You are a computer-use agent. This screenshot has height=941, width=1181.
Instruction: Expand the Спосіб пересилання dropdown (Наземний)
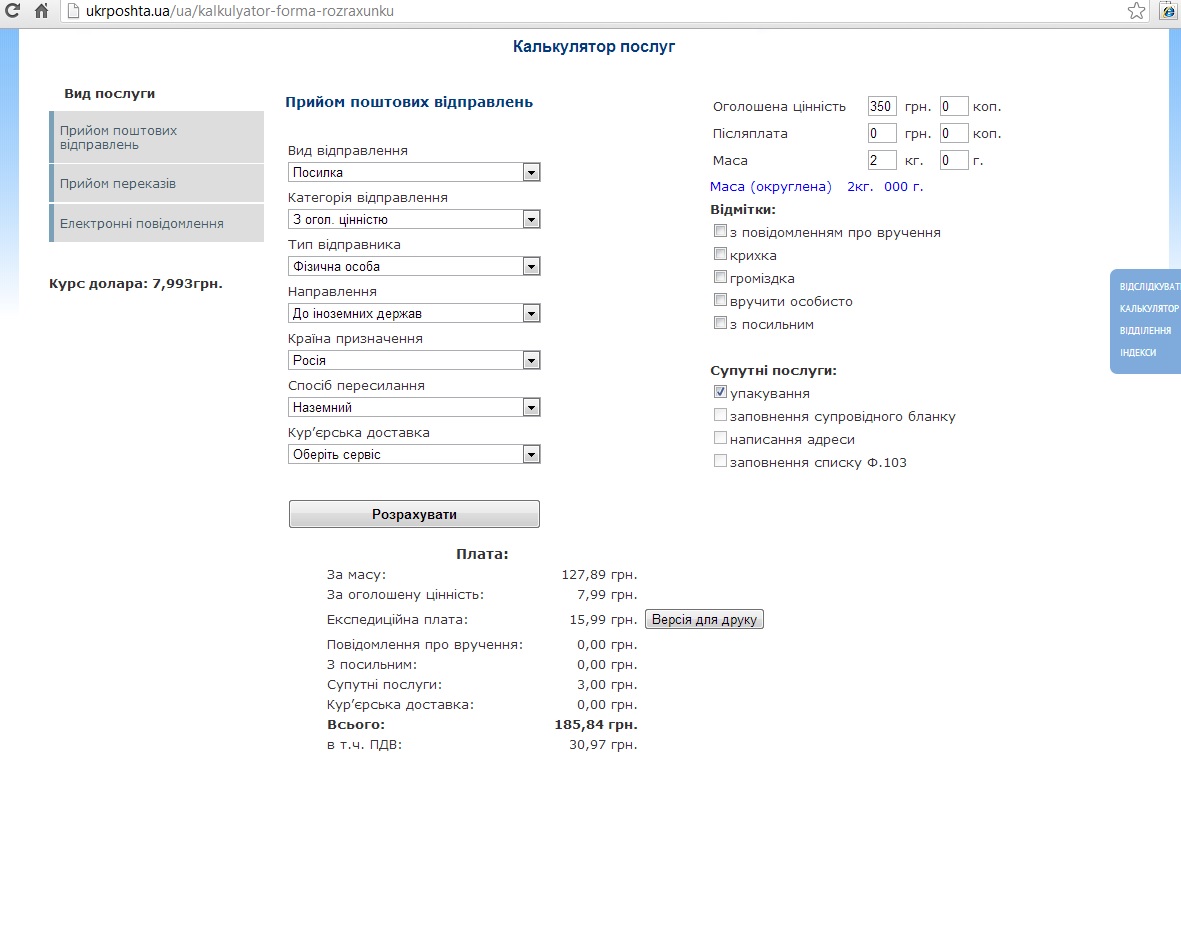(414, 407)
